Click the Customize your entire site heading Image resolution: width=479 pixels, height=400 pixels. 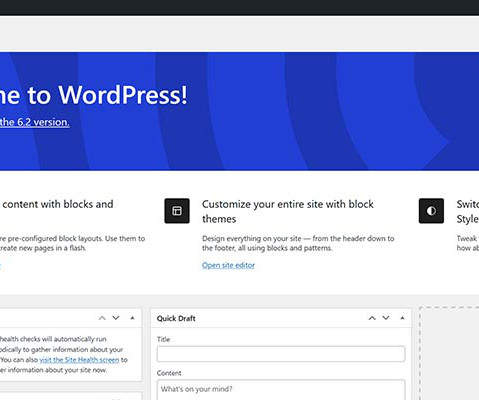tap(288, 211)
